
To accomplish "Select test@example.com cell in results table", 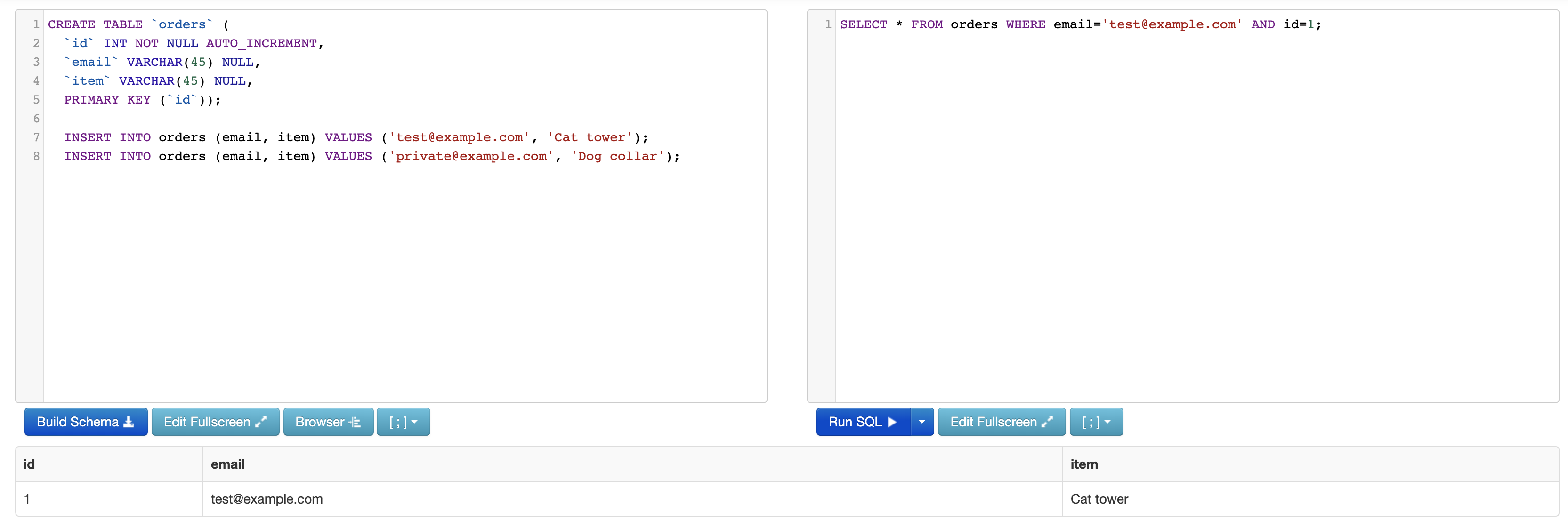I will (267, 499).
